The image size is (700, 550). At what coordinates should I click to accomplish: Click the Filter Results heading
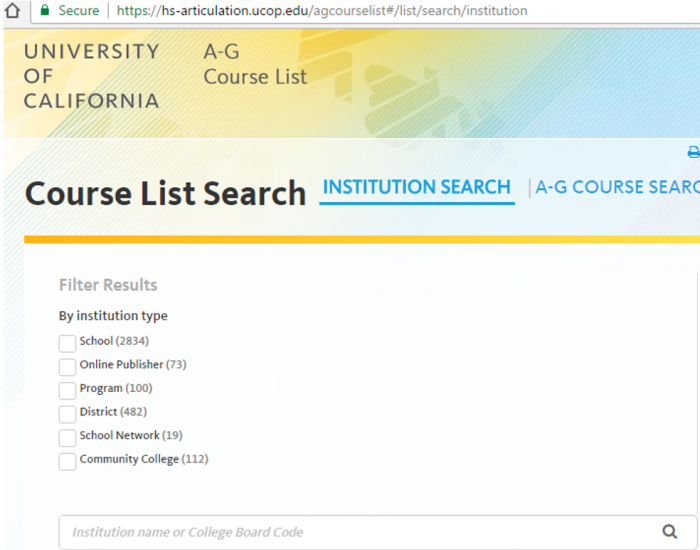(x=108, y=285)
